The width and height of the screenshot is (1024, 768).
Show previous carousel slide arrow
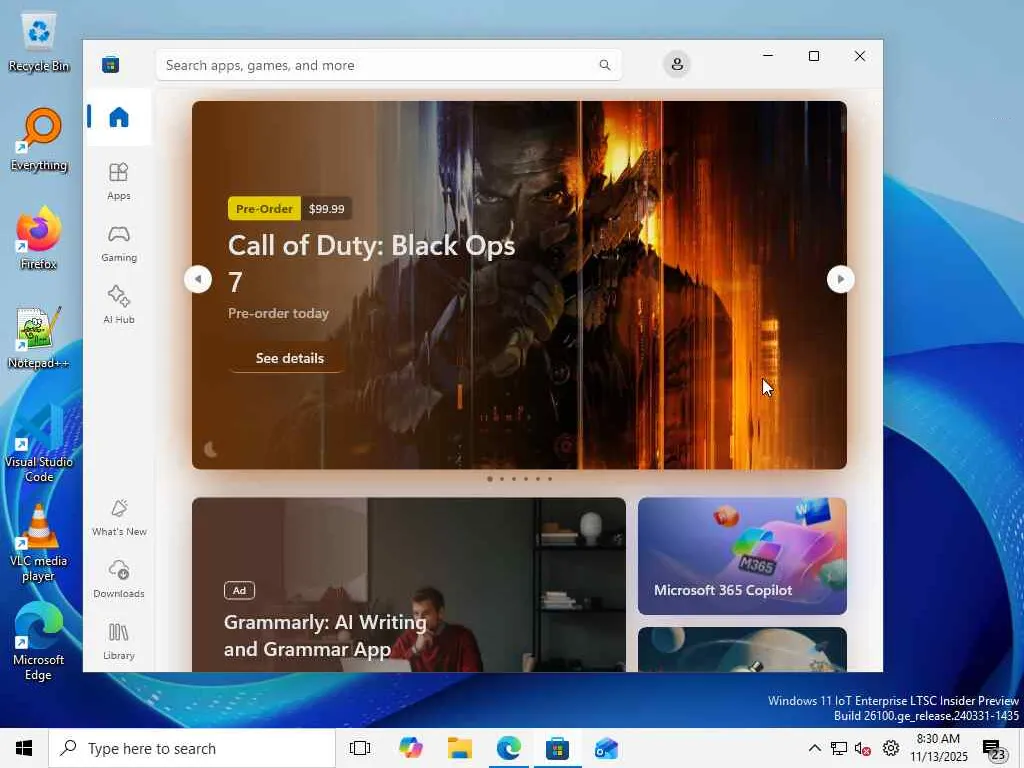click(198, 280)
